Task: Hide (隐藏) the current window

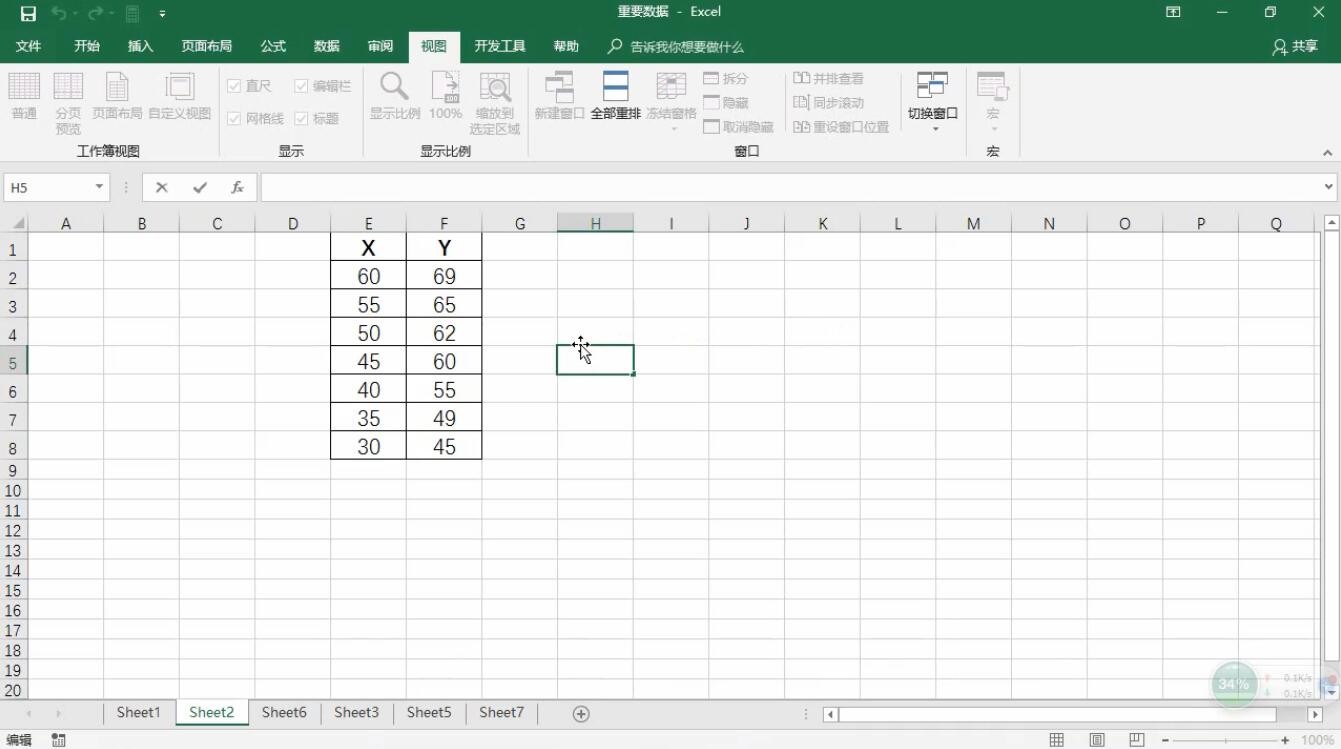Action: coord(726,103)
